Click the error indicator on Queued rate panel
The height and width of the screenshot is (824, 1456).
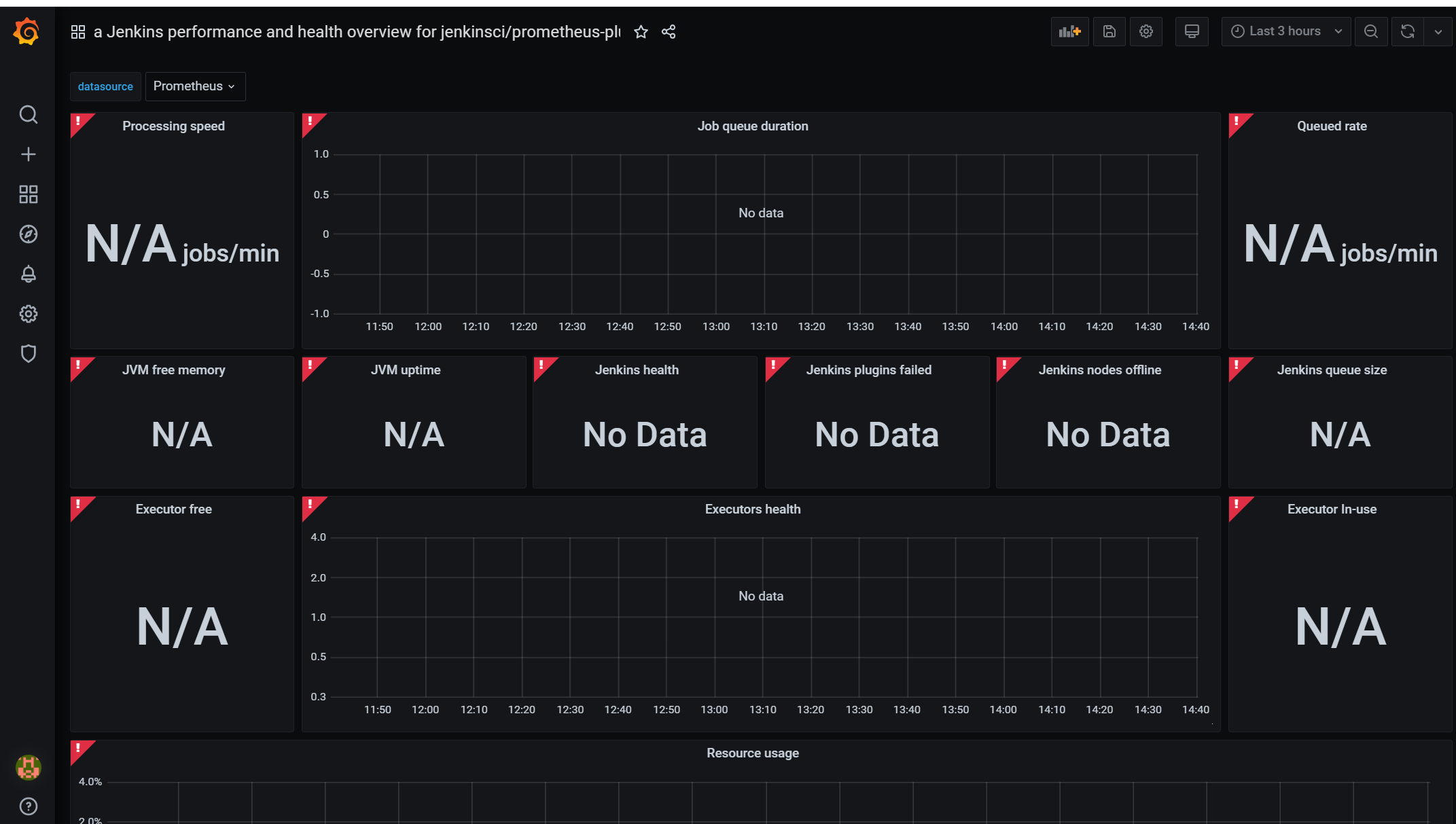pos(1237,122)
